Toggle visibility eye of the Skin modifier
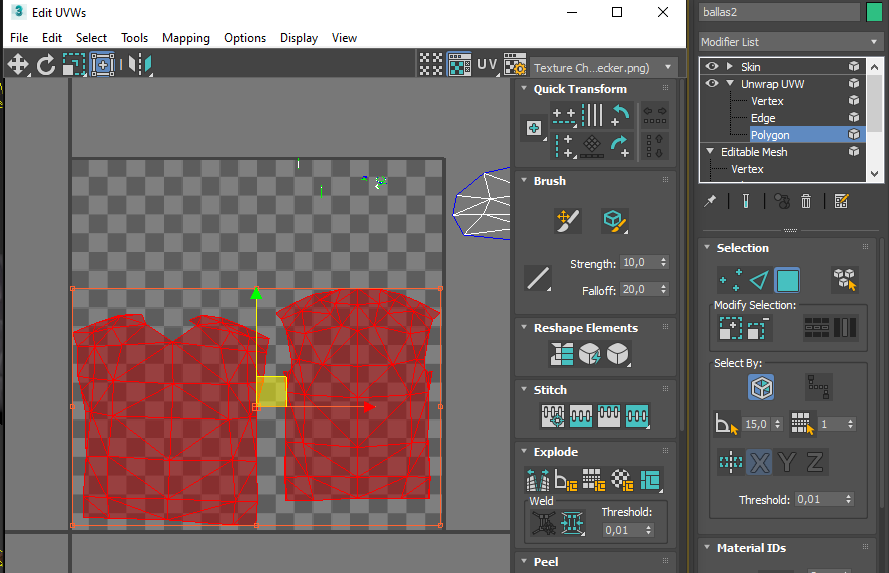Viewport: 889px width, 573px height. coord(712,67)
